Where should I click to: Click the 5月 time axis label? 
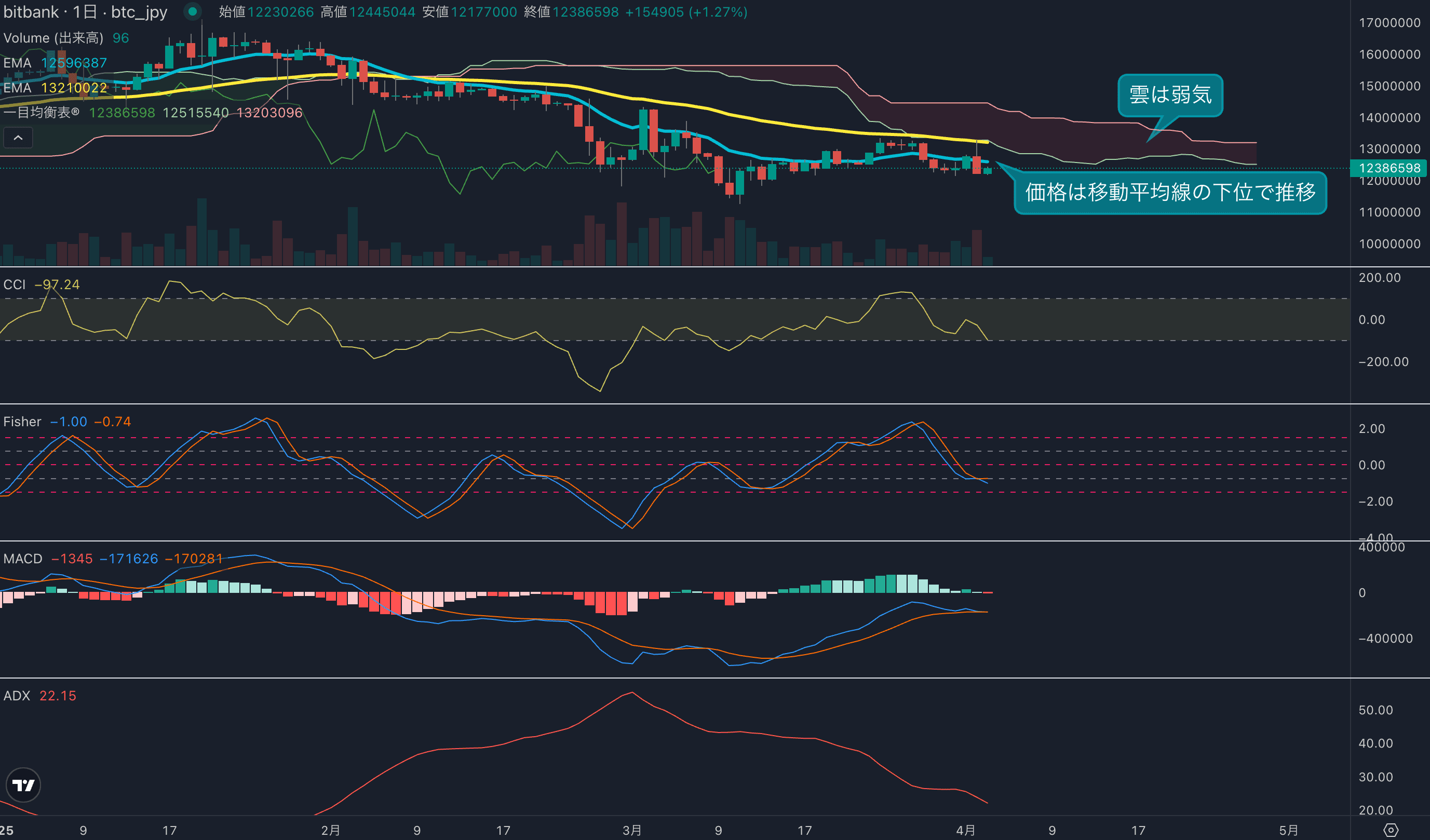[1288, 830]
